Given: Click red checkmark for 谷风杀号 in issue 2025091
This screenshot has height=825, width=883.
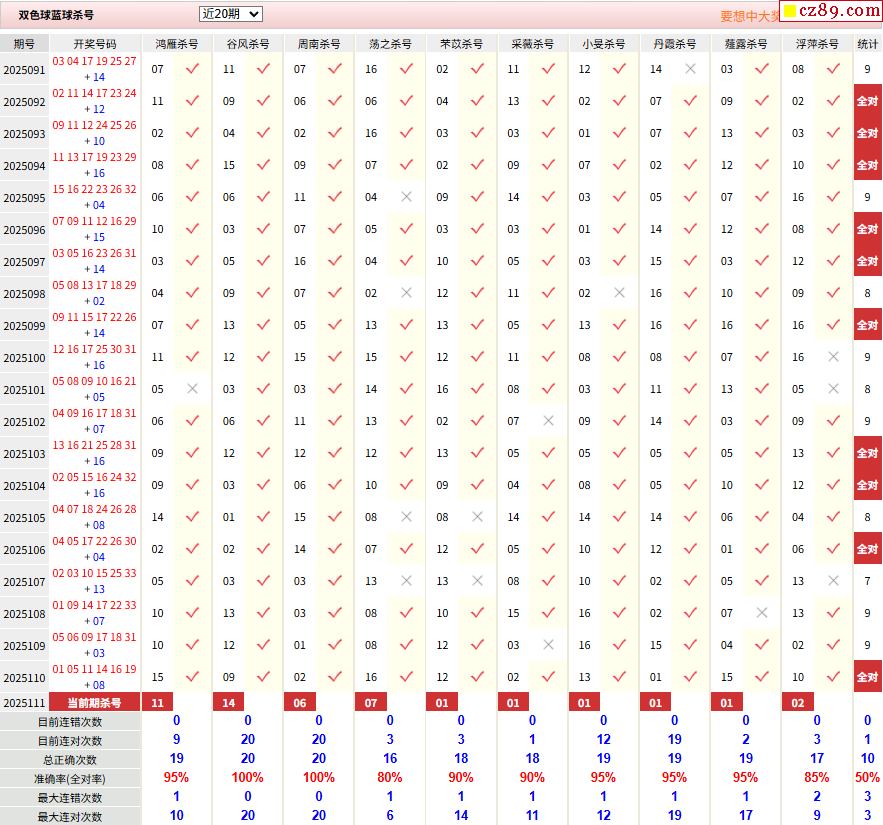Looking at the screenshot, I should coord(263,69).
